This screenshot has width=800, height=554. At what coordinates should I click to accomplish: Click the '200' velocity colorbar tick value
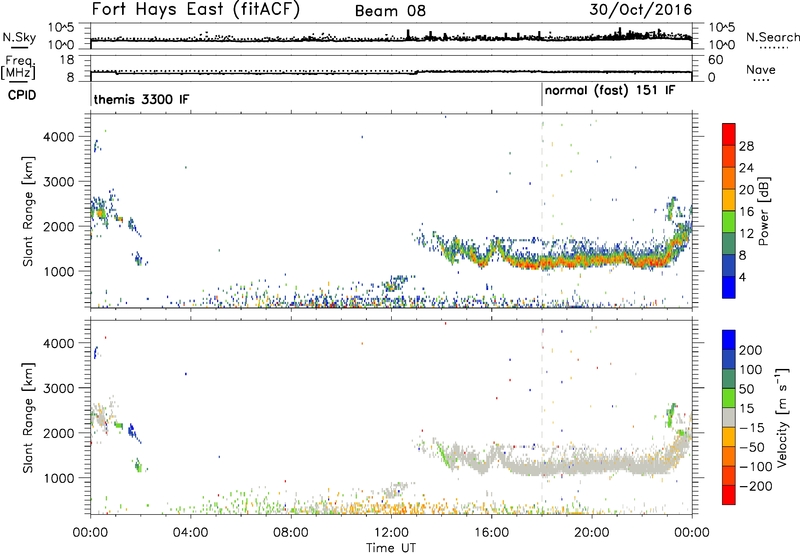751,350
